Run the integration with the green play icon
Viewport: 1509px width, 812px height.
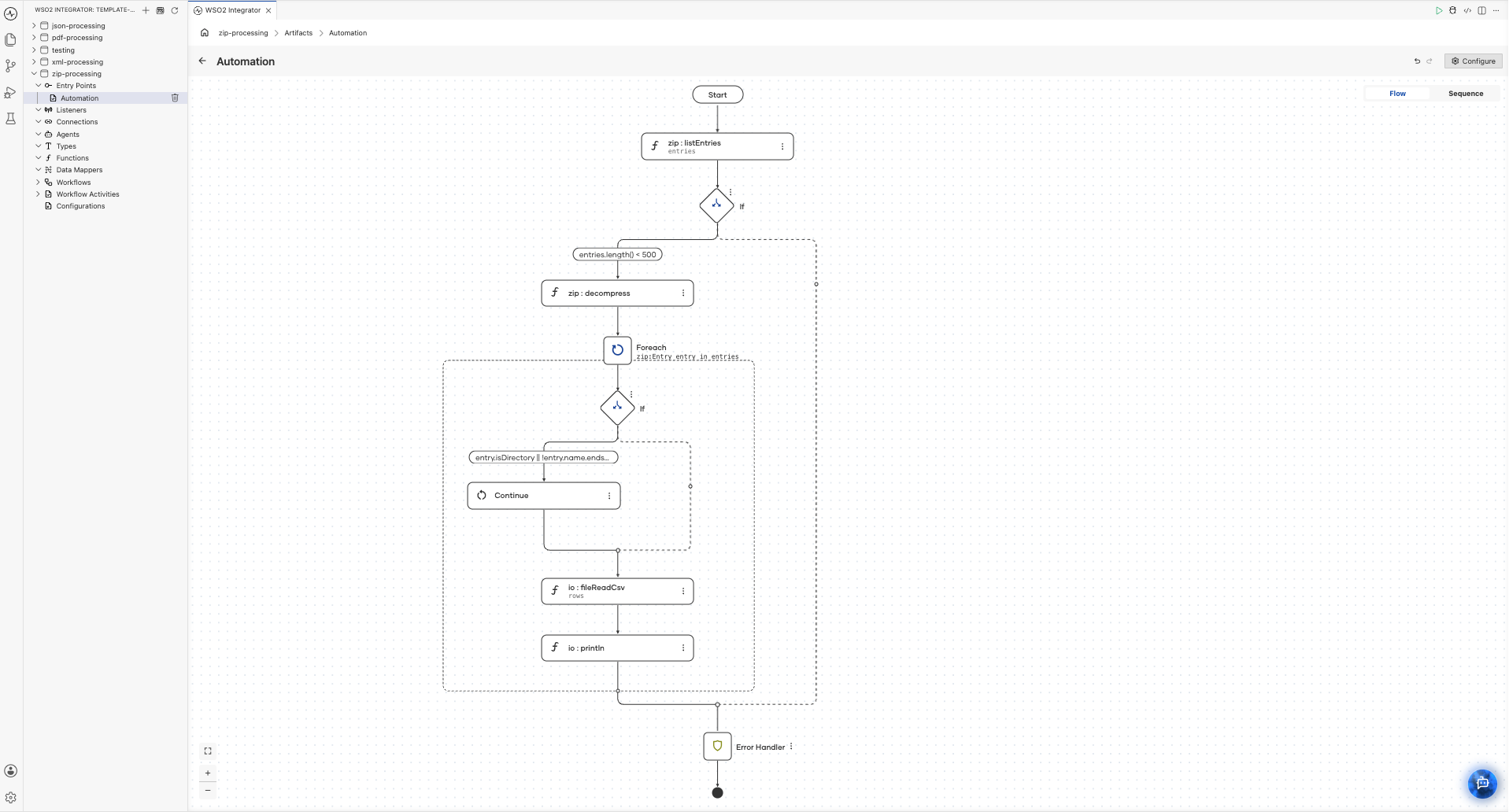(1438, 10)
